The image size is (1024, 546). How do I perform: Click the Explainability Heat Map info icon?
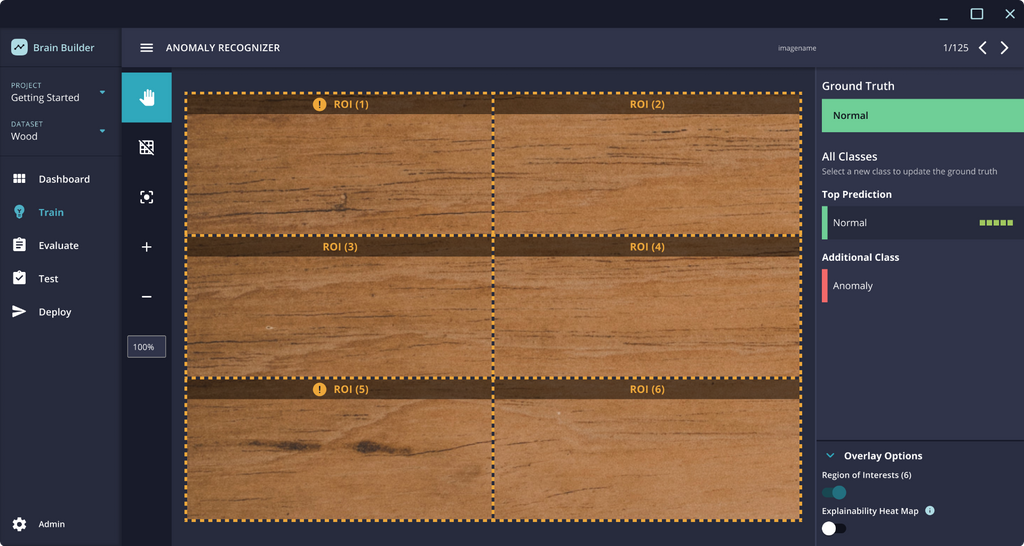930,511
